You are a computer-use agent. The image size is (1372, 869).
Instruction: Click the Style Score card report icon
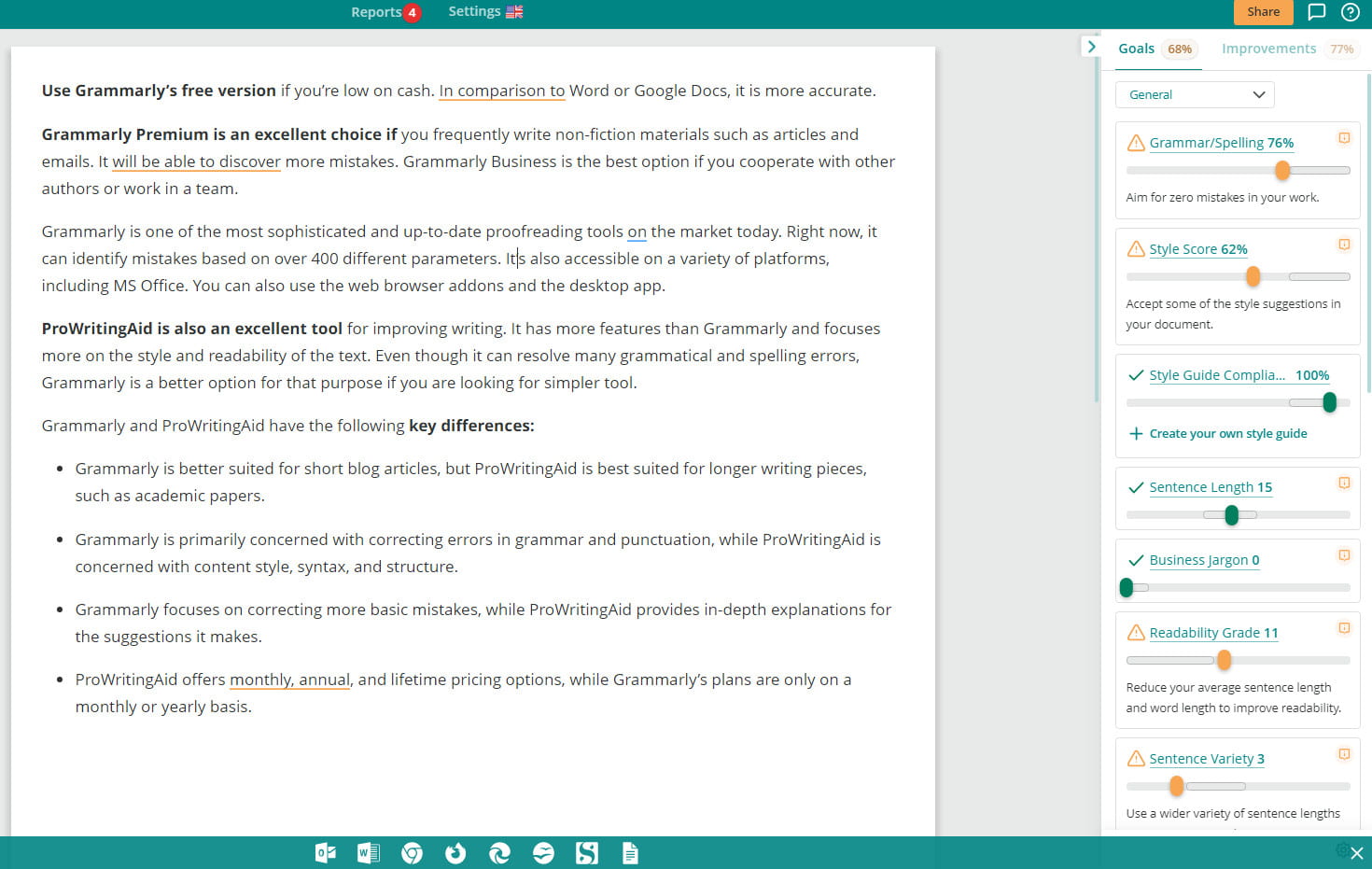coord(1344,245)
